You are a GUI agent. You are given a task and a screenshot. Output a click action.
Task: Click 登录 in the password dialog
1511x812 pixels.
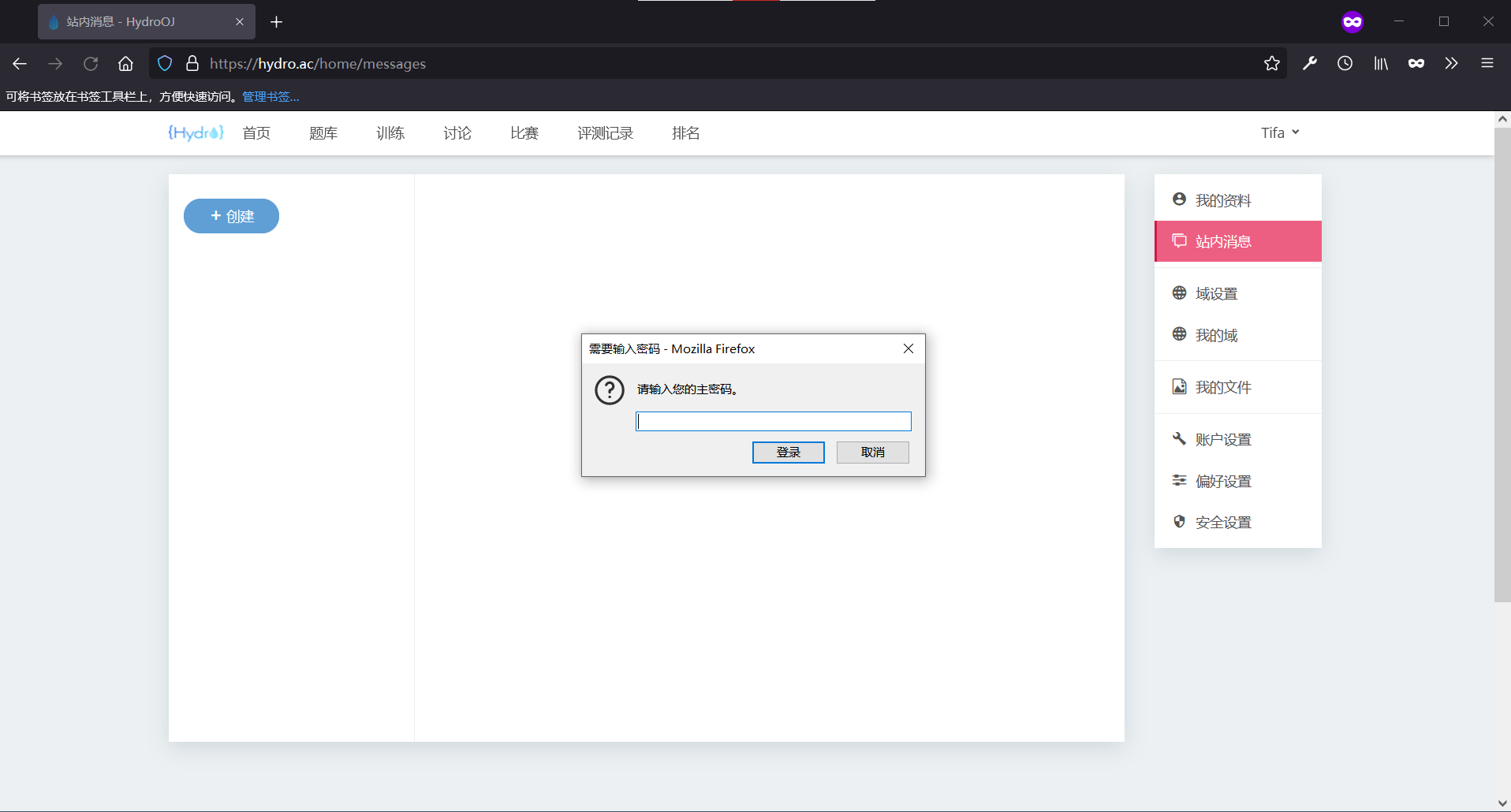coord(788,452)
